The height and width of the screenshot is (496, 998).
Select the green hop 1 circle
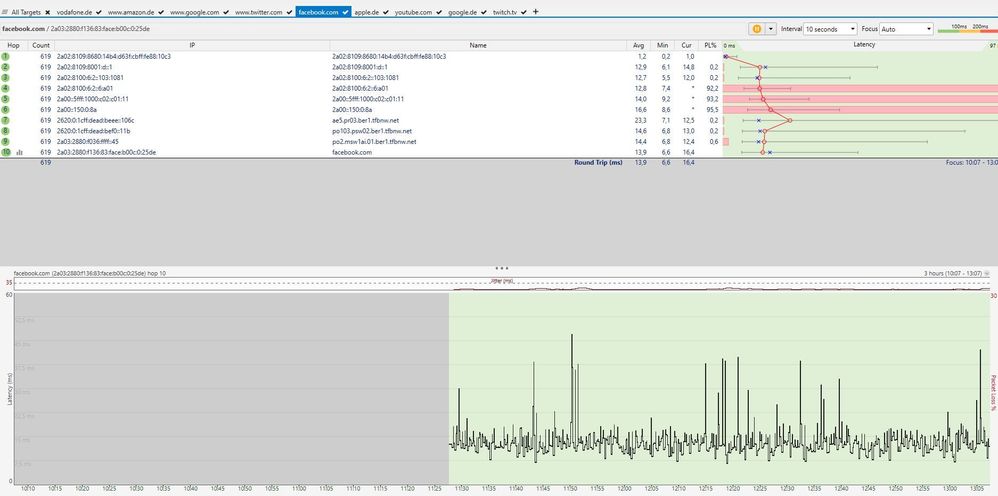pyautogui.click(x=5, y=57)
